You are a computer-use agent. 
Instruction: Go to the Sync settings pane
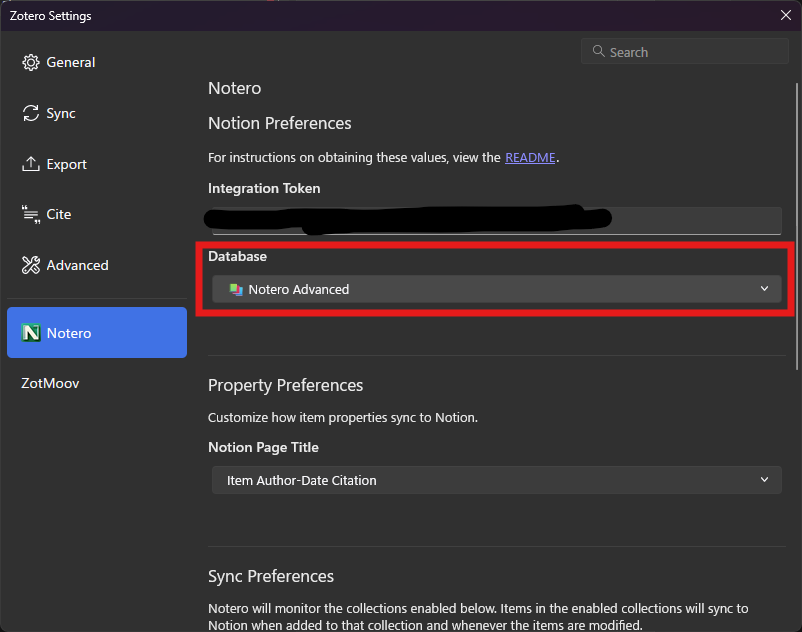point(60,113)
